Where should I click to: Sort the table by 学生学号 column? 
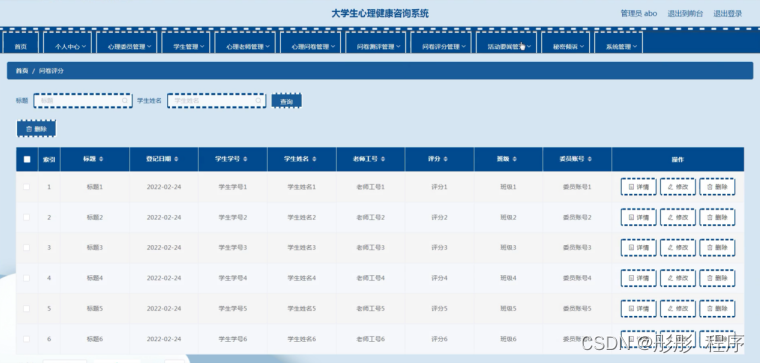245,159
